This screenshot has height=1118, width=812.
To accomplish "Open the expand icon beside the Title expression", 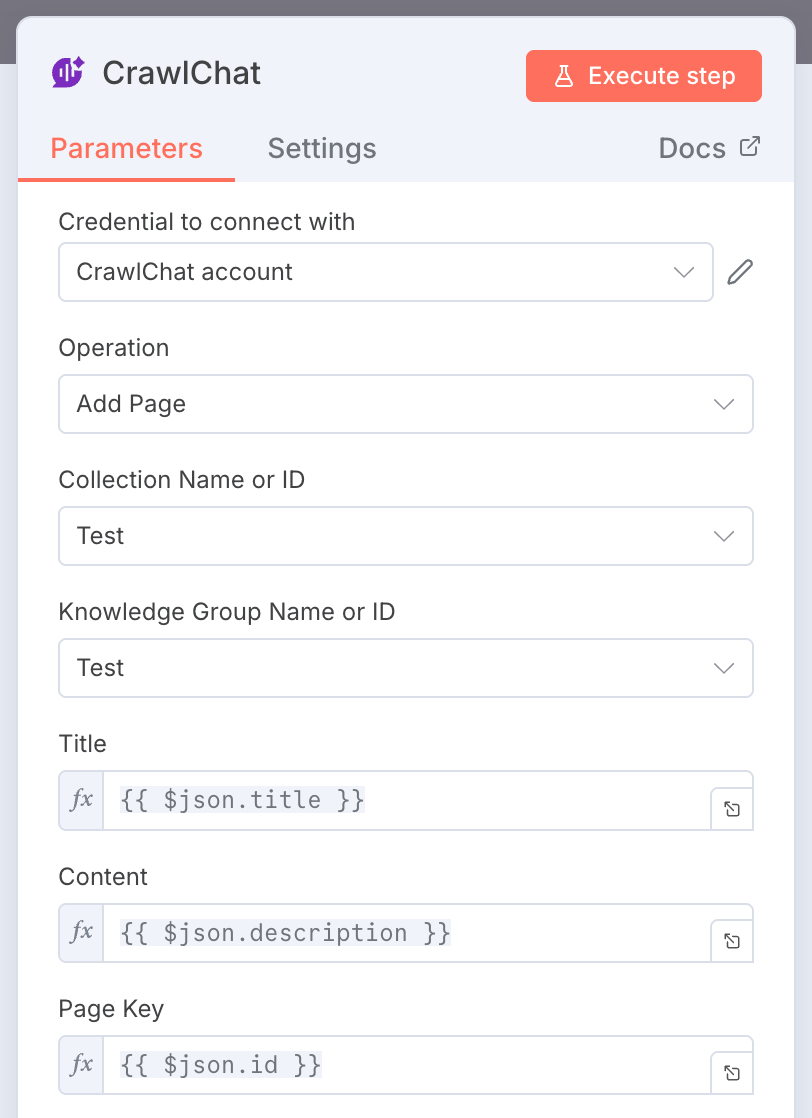I will [731, 807].
